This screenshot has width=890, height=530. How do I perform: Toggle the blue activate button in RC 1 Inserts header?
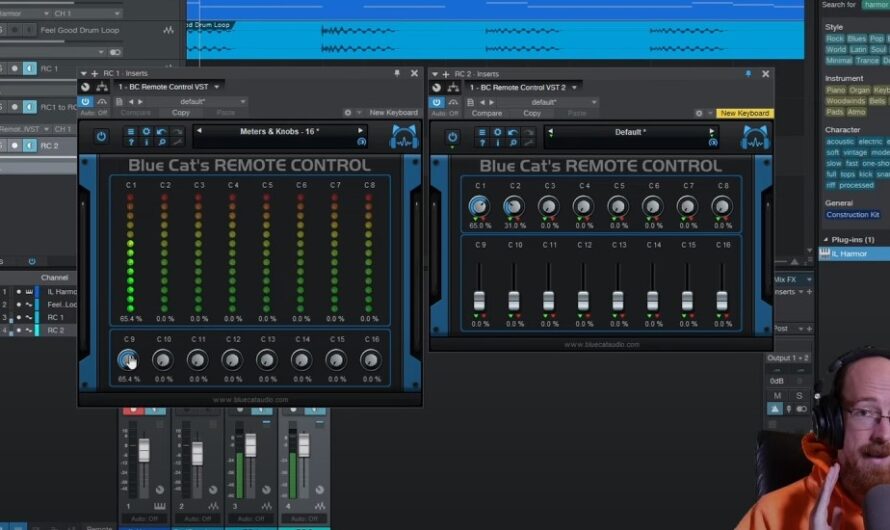pyautogui.click(x=85, y=102)
